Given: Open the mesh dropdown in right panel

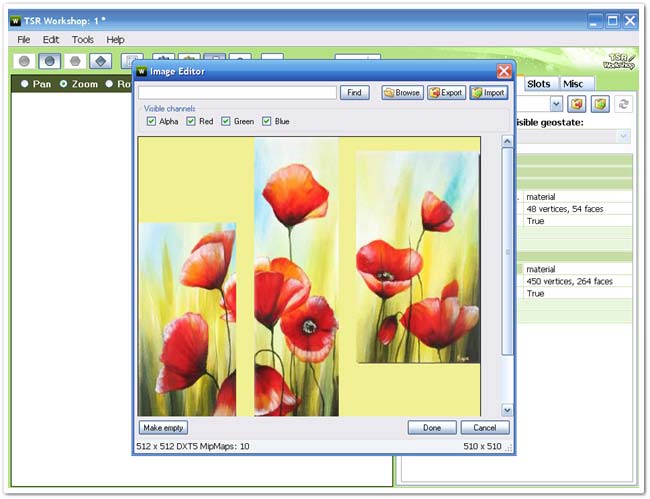Looking at the screenshot, I should [x=556, y=104].
